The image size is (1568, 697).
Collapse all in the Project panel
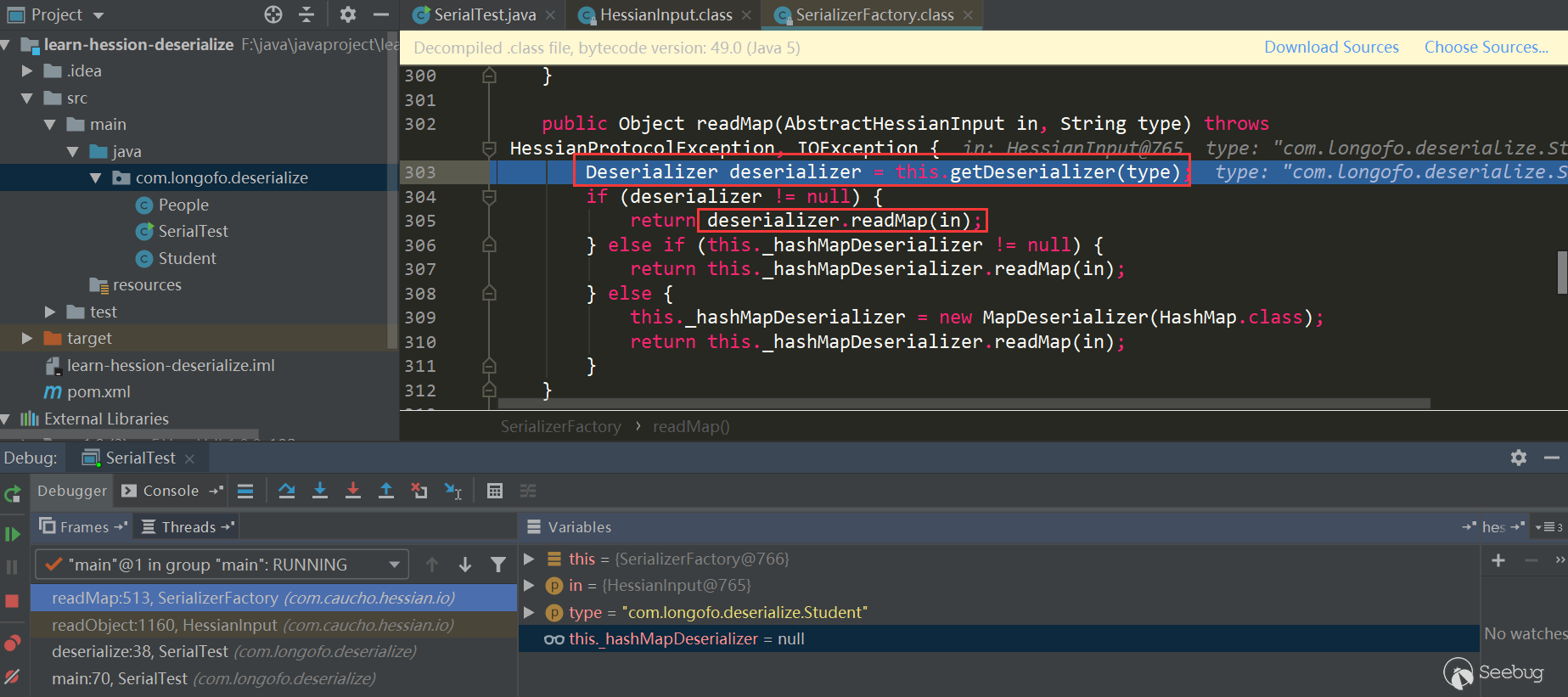tap(306, 14)
